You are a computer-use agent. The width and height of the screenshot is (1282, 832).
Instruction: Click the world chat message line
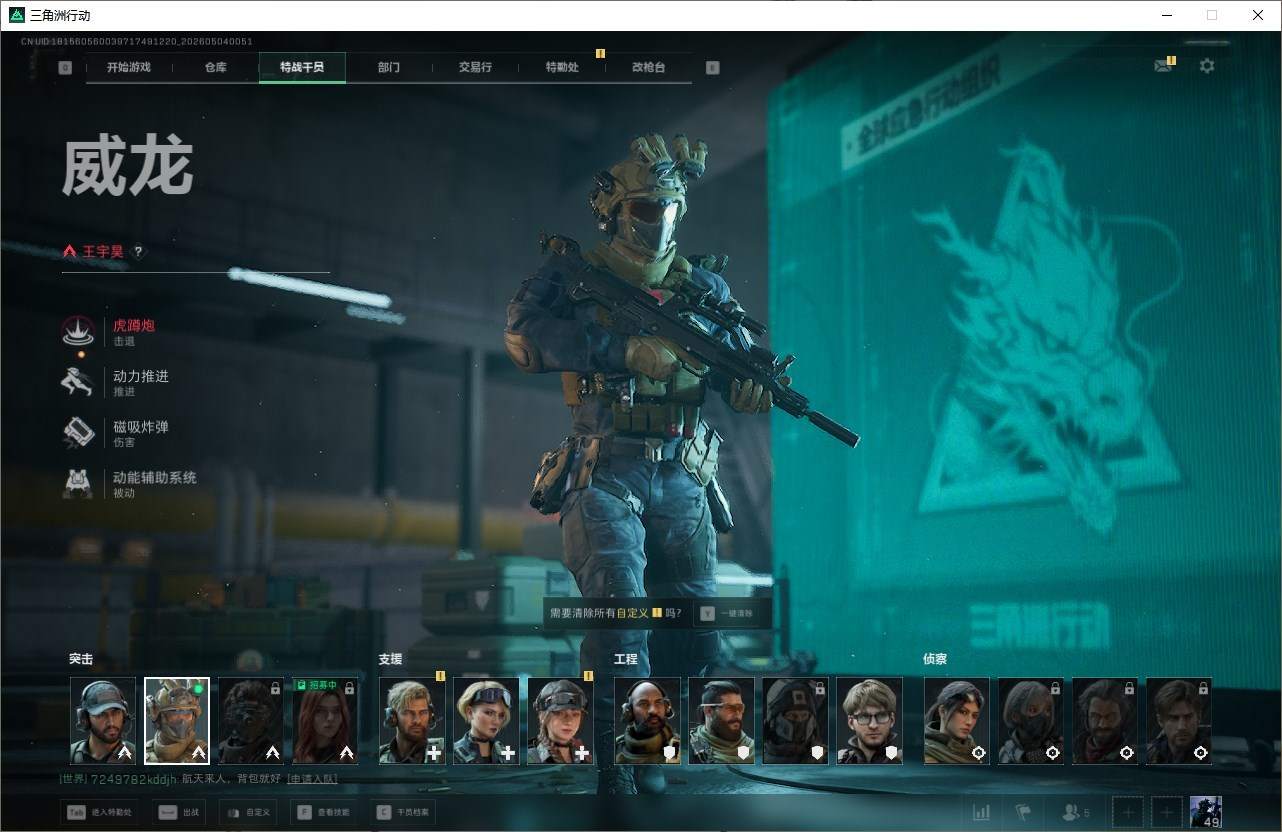pyautogui.click(x=198, y=778)
